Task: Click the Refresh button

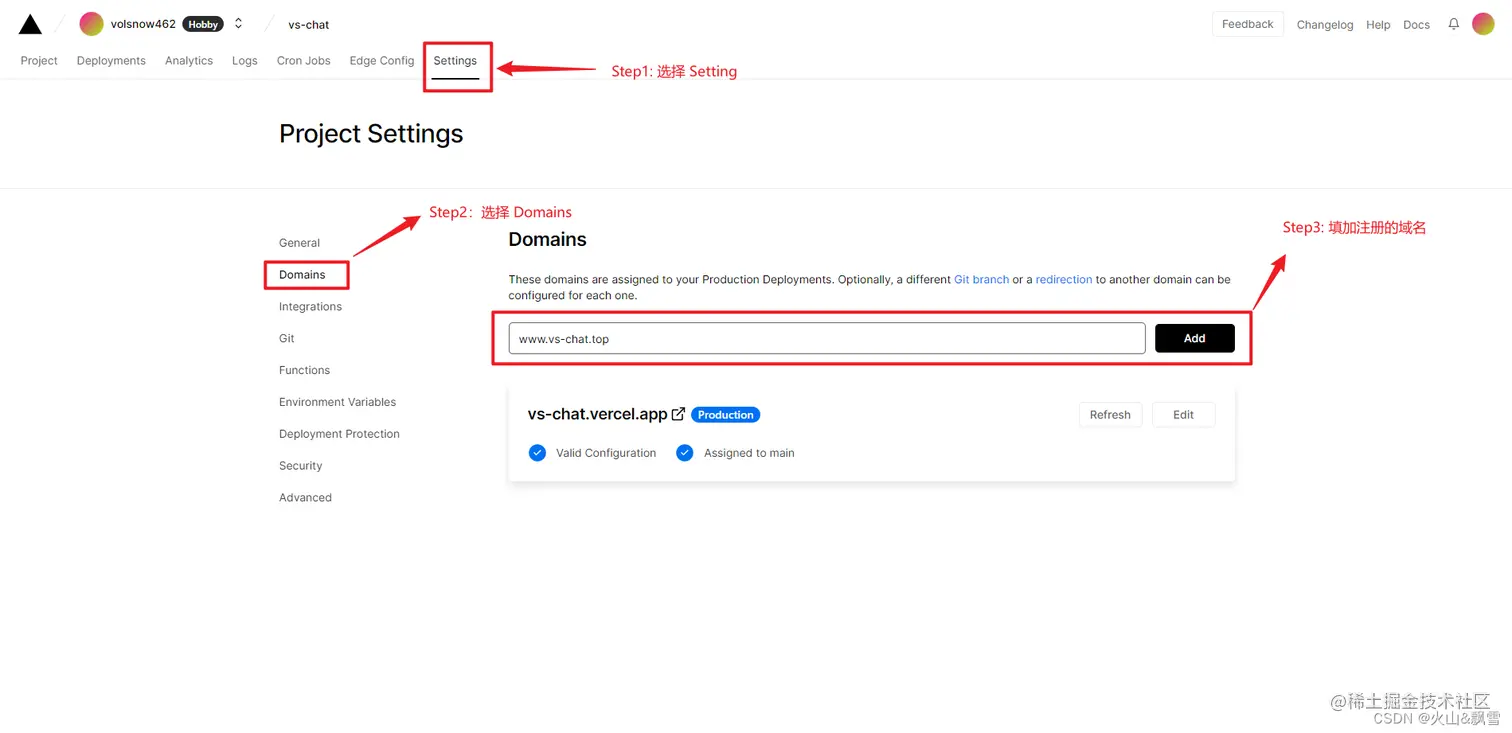Action: (x=1110, y=415)
